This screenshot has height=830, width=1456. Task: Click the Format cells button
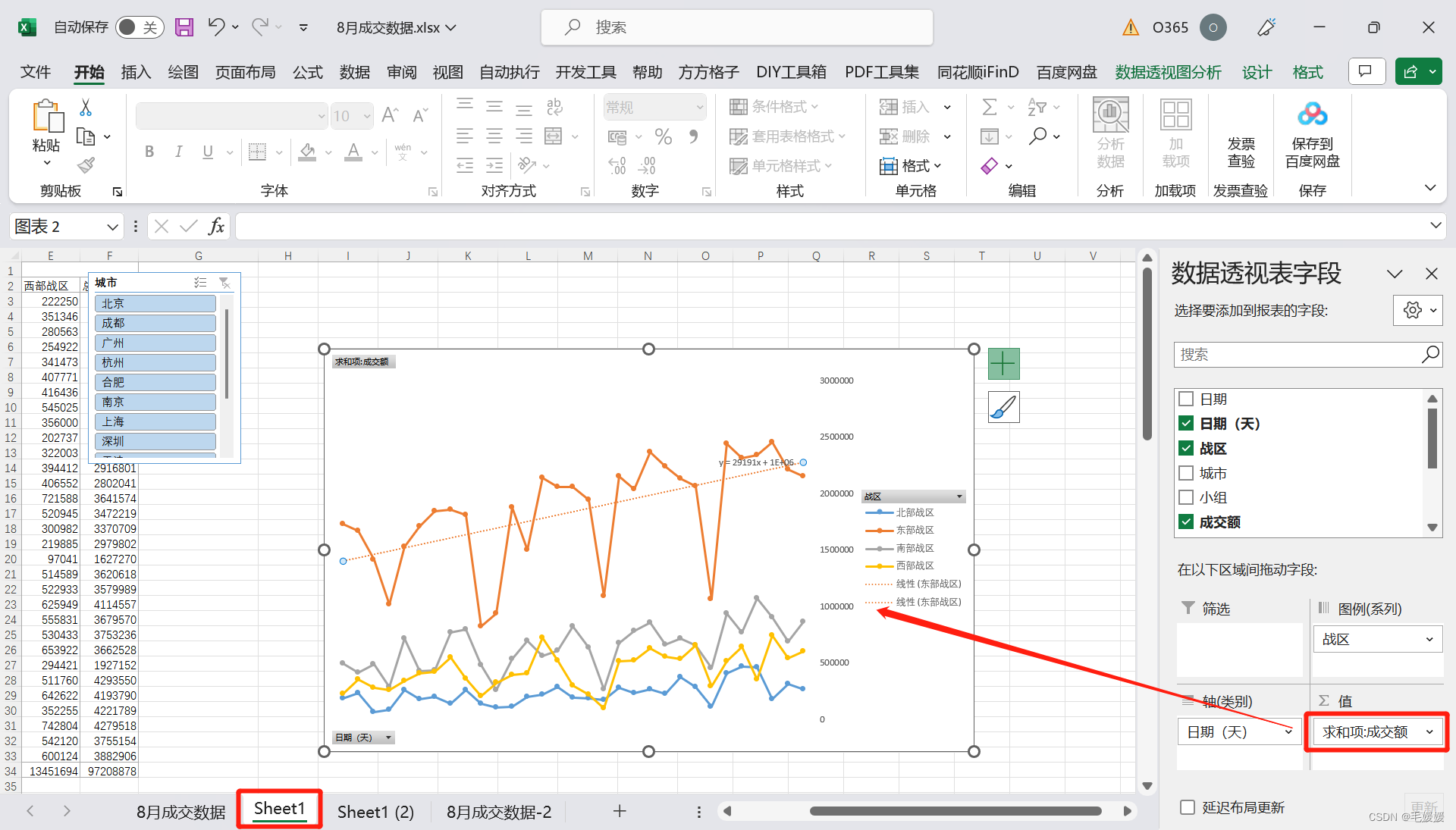[911, 165]
